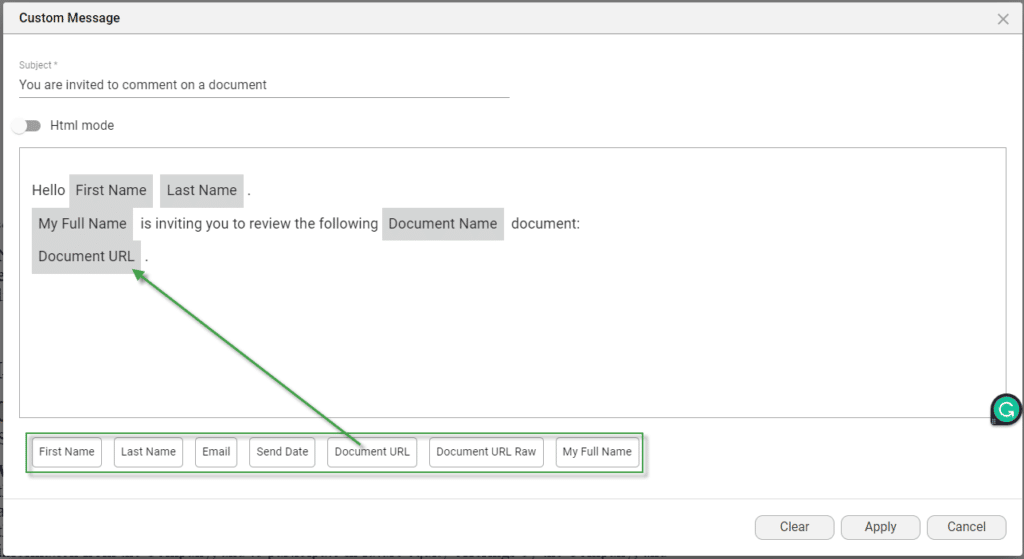Toggle the Html mode switch

[28, 126]
